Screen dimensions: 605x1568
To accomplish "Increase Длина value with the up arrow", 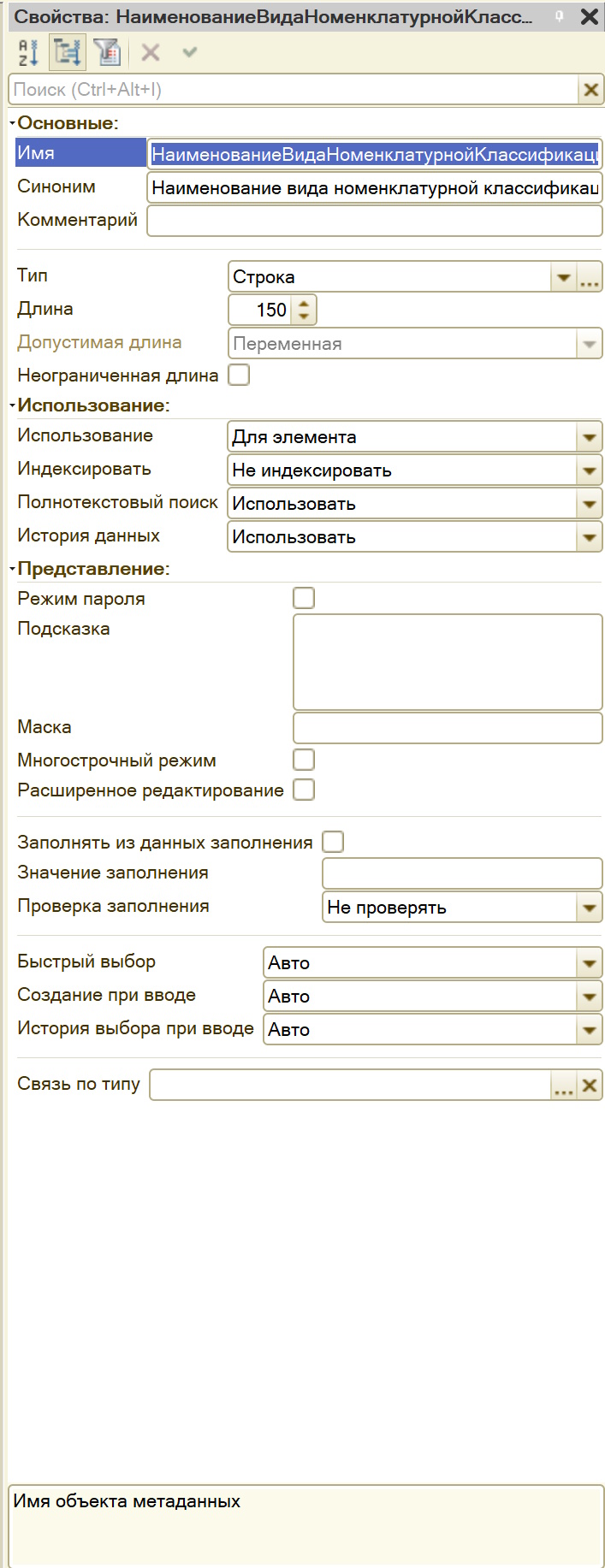I will (304, 303).
